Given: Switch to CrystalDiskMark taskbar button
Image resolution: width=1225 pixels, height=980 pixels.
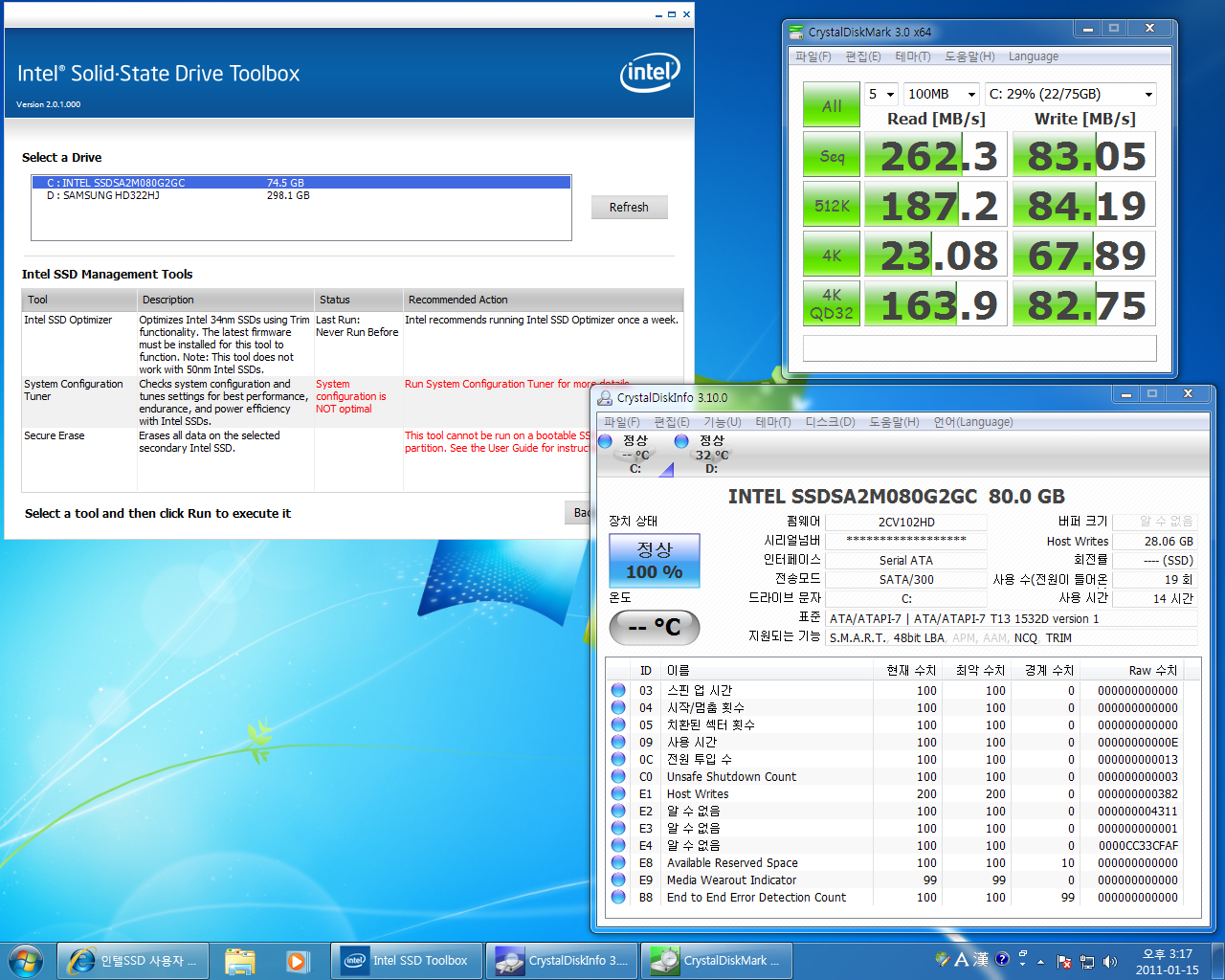Looking at the screenshot, I should click(x=717, y=960).
